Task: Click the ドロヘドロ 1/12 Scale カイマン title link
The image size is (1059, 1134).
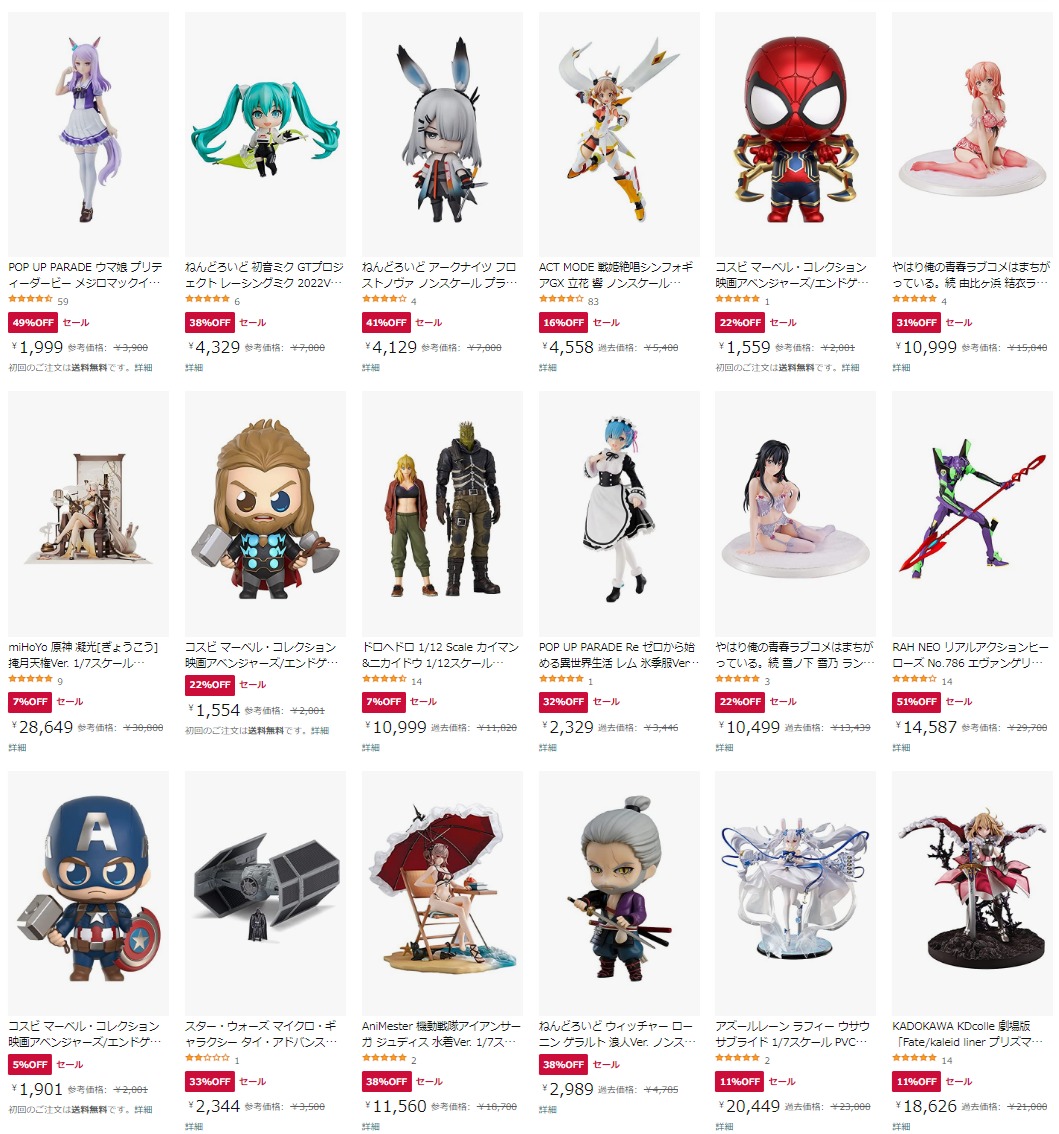Action: [x=441, y=655]
